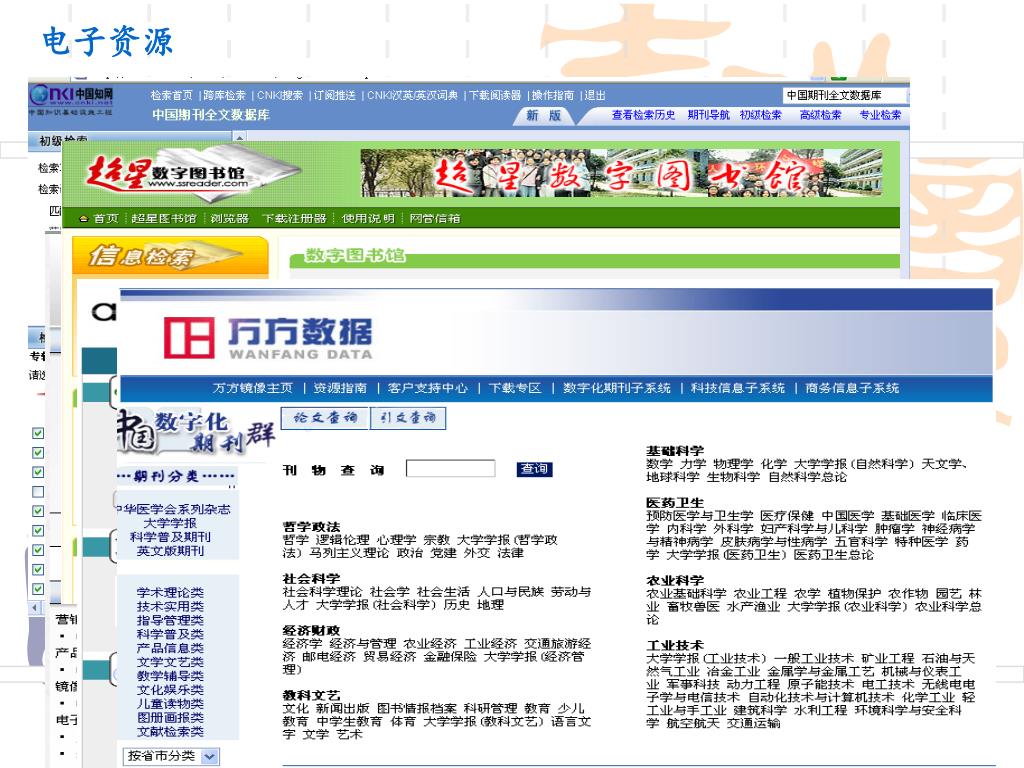The image size is (1024, 768).
Task: Switch to 专业检索 in CNKI
Action: point(880,115)
